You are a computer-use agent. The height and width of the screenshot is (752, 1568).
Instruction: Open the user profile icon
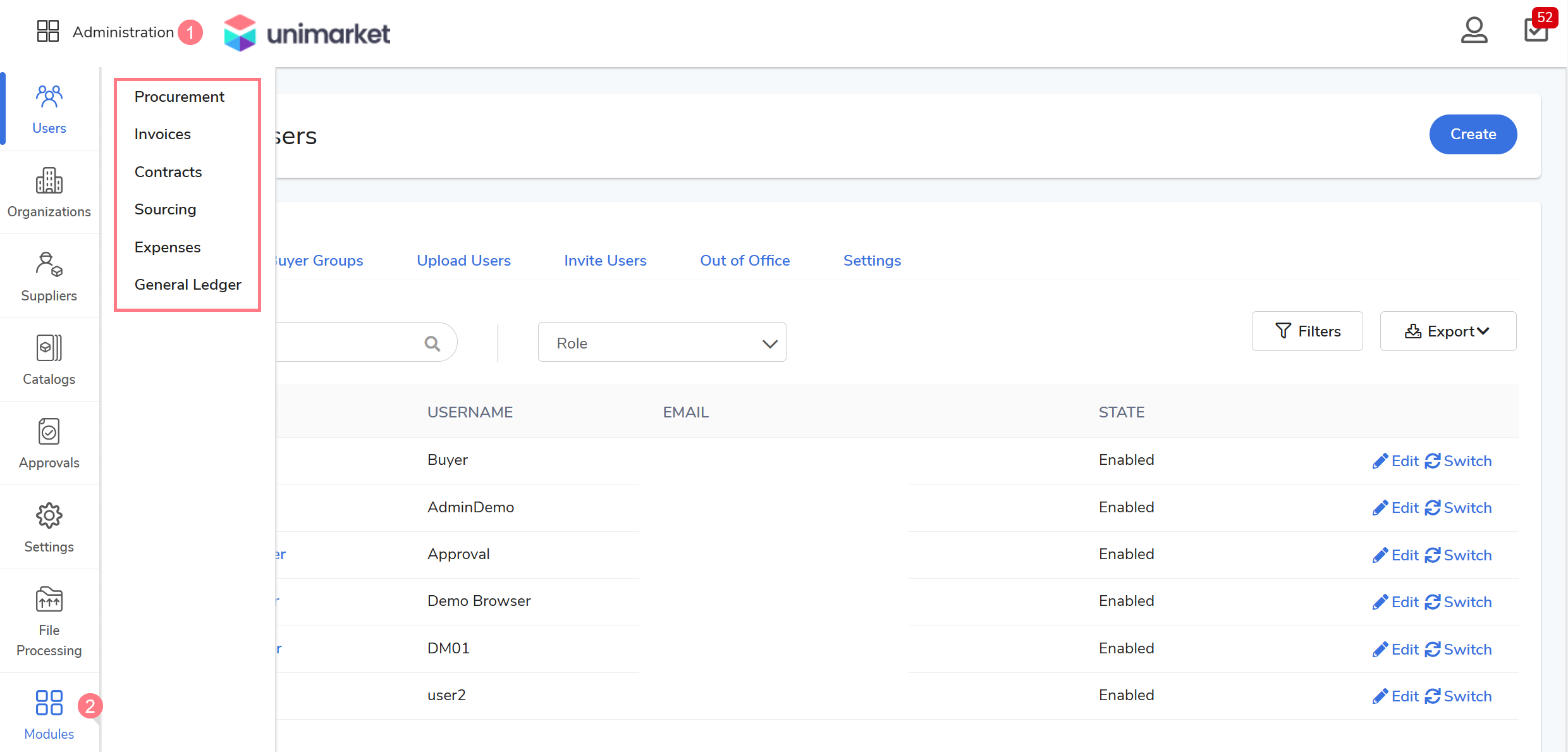(1474, 30)
